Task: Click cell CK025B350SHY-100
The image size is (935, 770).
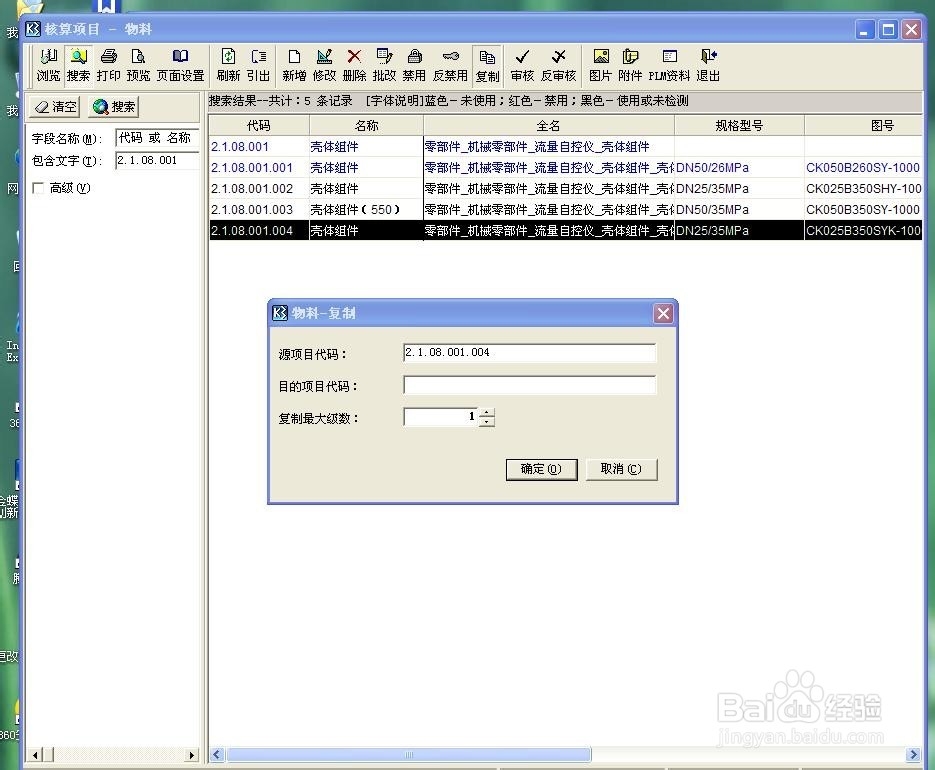Action: [863, 188]
